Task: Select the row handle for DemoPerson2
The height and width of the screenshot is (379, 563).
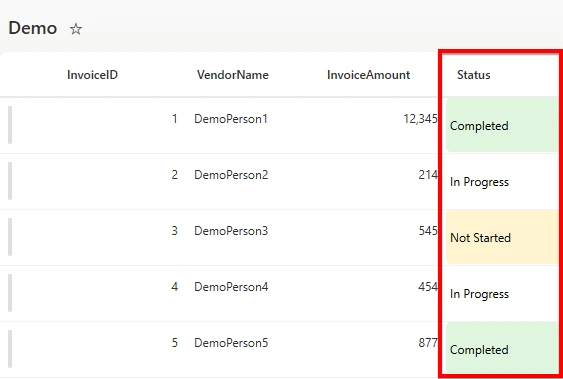Action: (x=10, y=181)
